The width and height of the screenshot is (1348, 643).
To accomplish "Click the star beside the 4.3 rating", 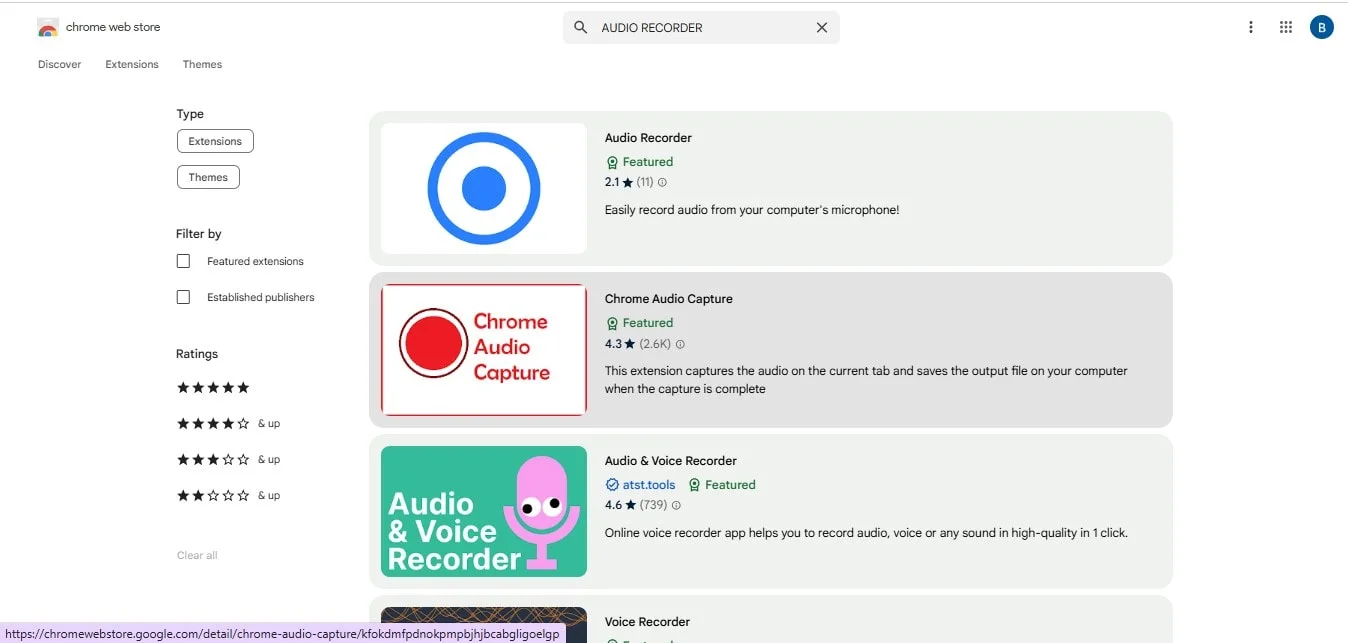I will pos(629,344).
